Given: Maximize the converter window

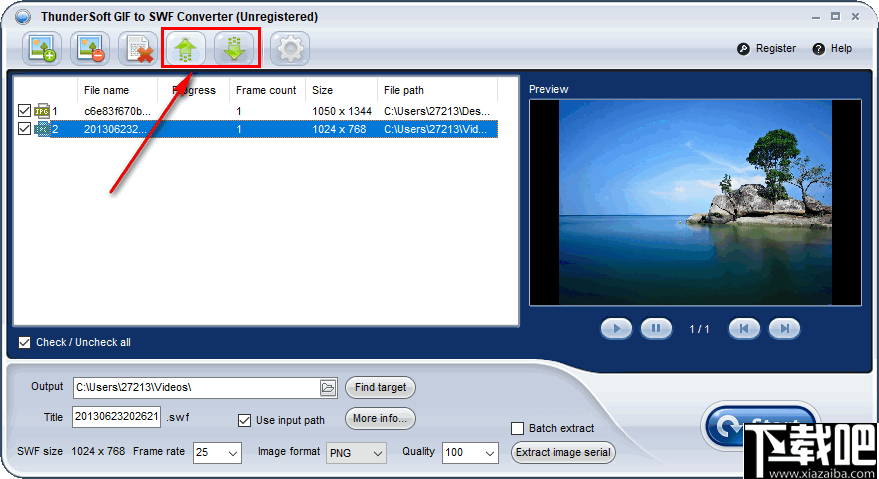Looking at the screenshot, I should point(835,17).
